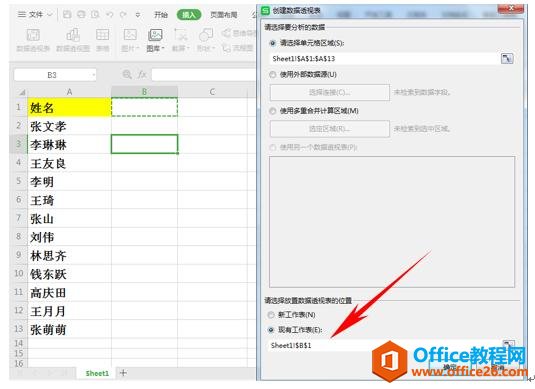Click range picker icon beside Sheet1!$A$1:$A$13
The height and width of the screenshot is (389, 535).
click(507, 59)
